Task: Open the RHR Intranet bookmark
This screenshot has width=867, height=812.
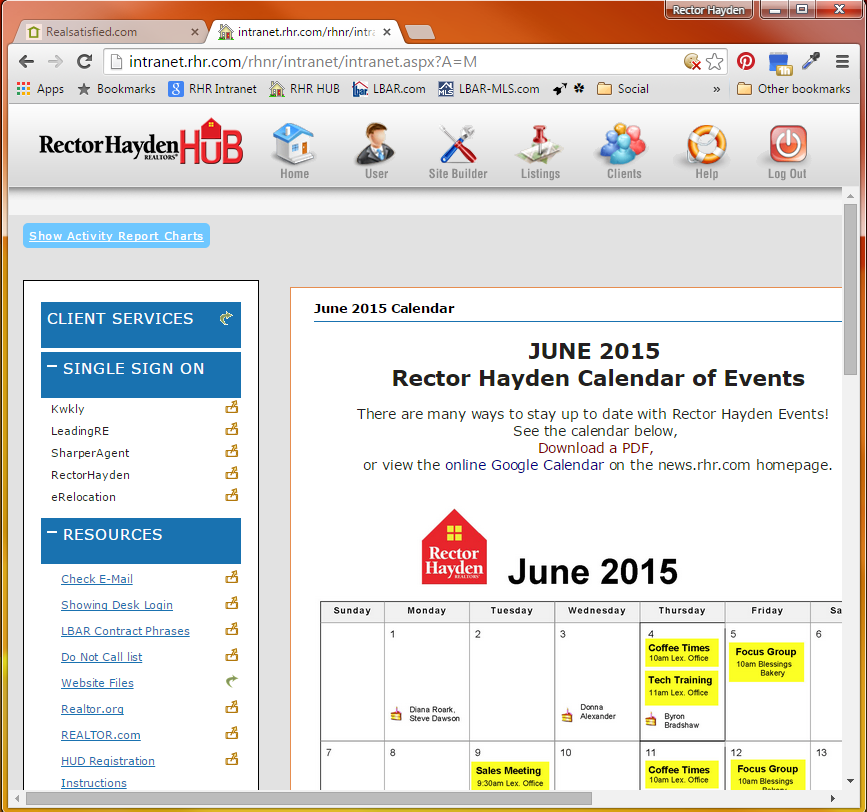Action: [x=213, y=89]
